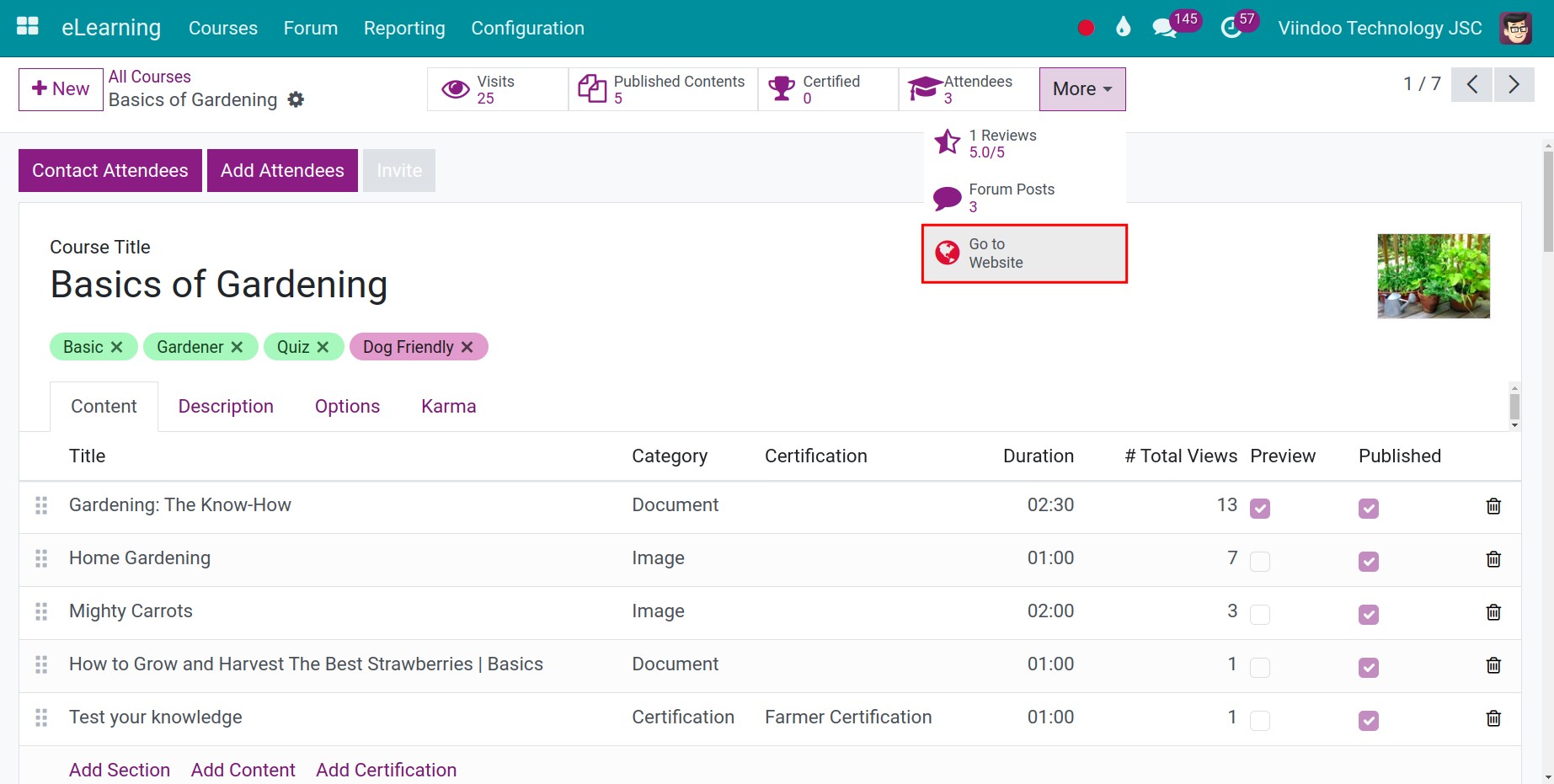
Task: Switch company Viindoo Technology JSC
Action: (1380, 28)
